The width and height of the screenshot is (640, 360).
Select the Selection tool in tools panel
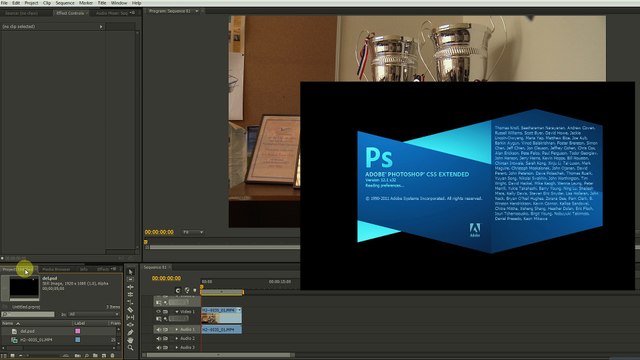(131, 272)
